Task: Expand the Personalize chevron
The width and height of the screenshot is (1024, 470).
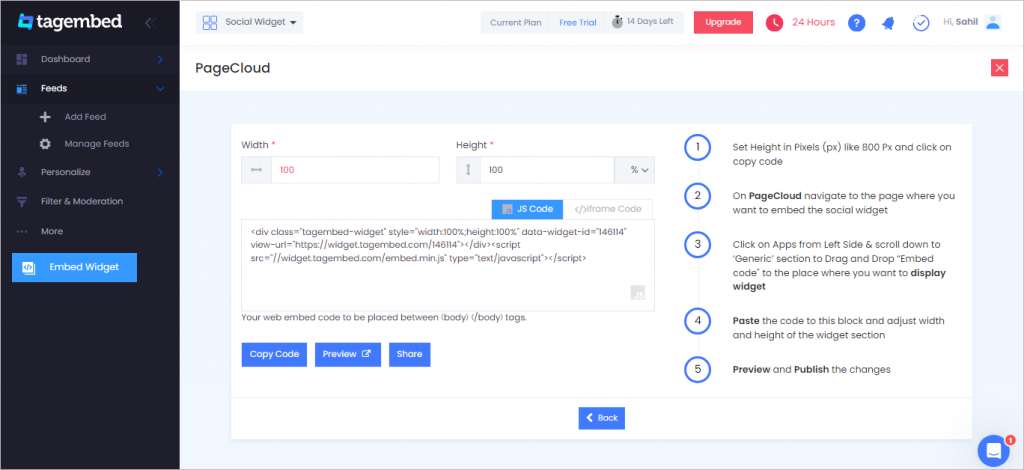Action: tap(160, 172)
